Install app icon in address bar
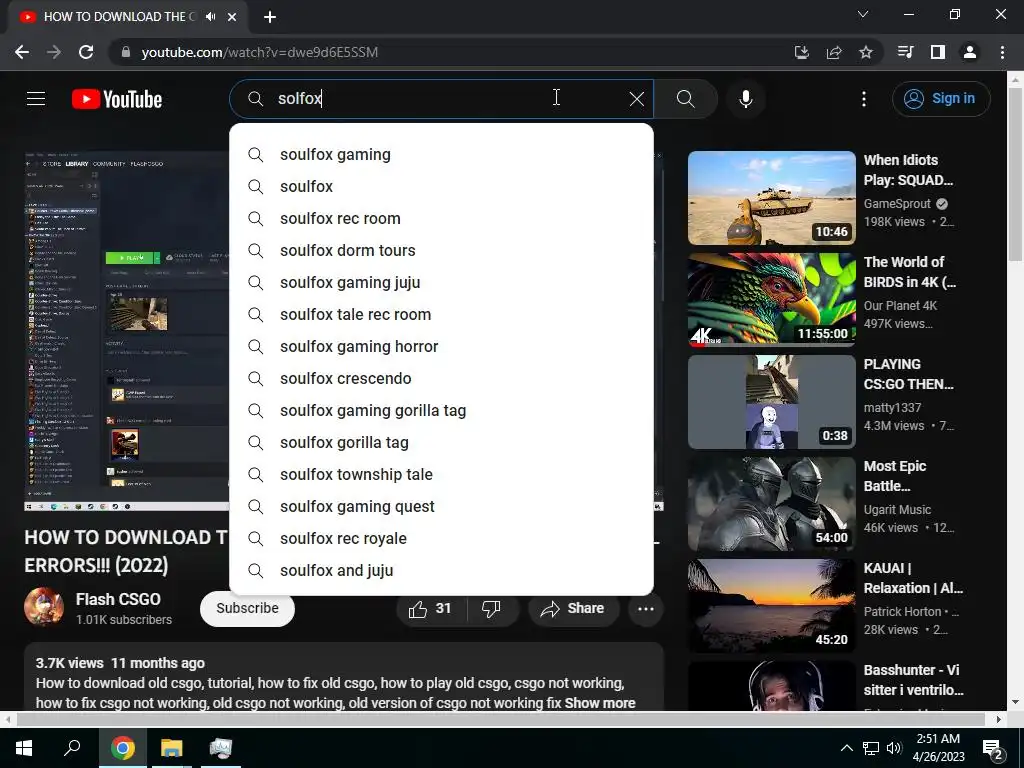 [801, 52]
